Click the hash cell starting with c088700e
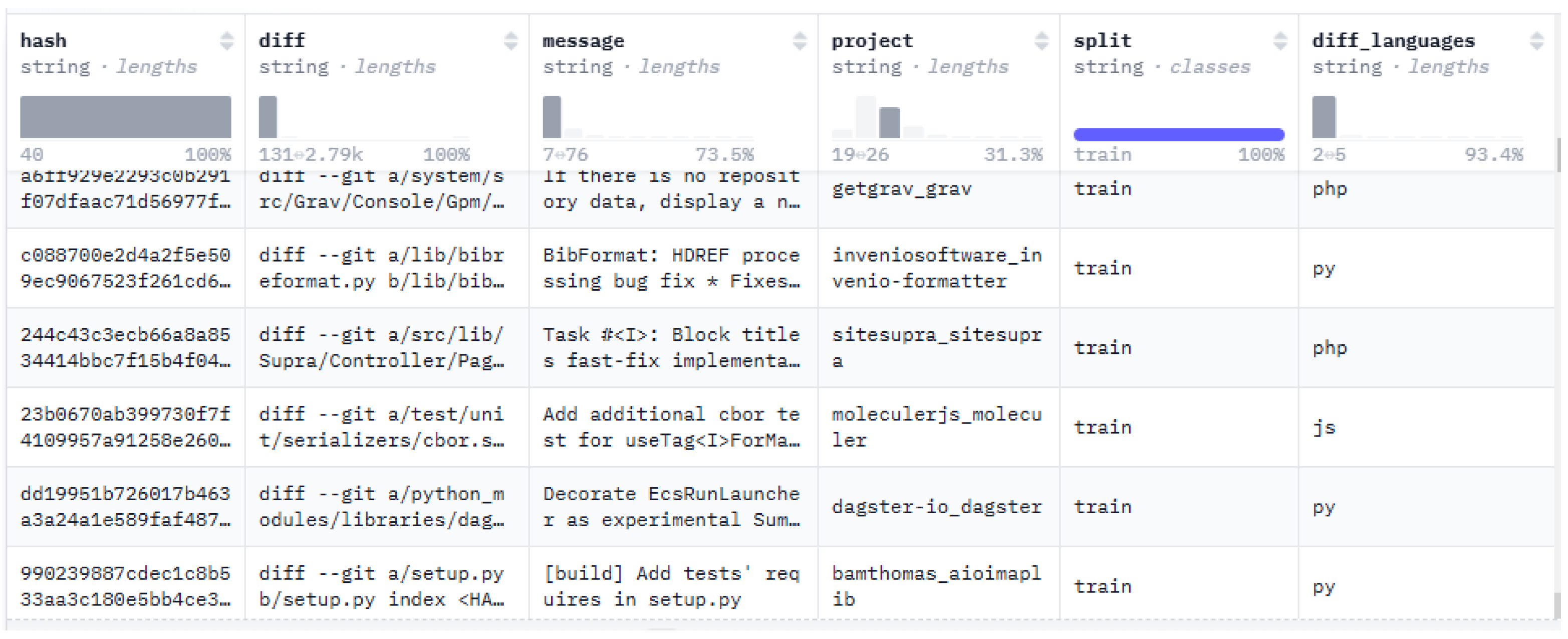This screenshot has height=639, width=1568. [125, 268]
